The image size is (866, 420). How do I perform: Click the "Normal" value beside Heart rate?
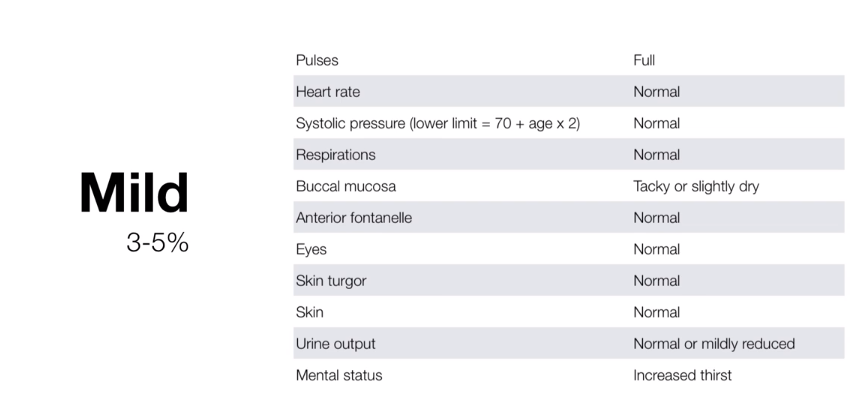(656, 92)
